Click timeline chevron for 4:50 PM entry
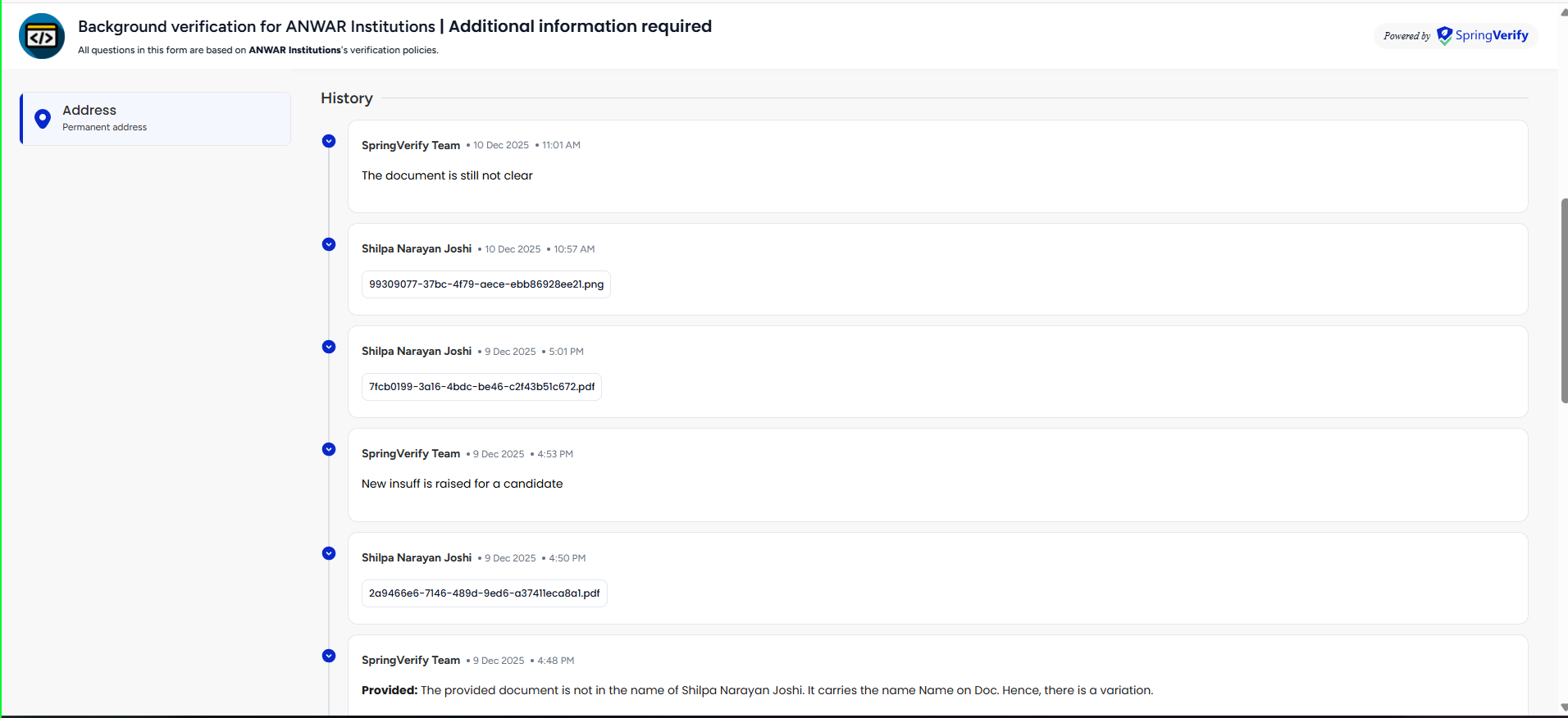The height and width of the screenshot is (718, 1568). (x=329, y=553)
